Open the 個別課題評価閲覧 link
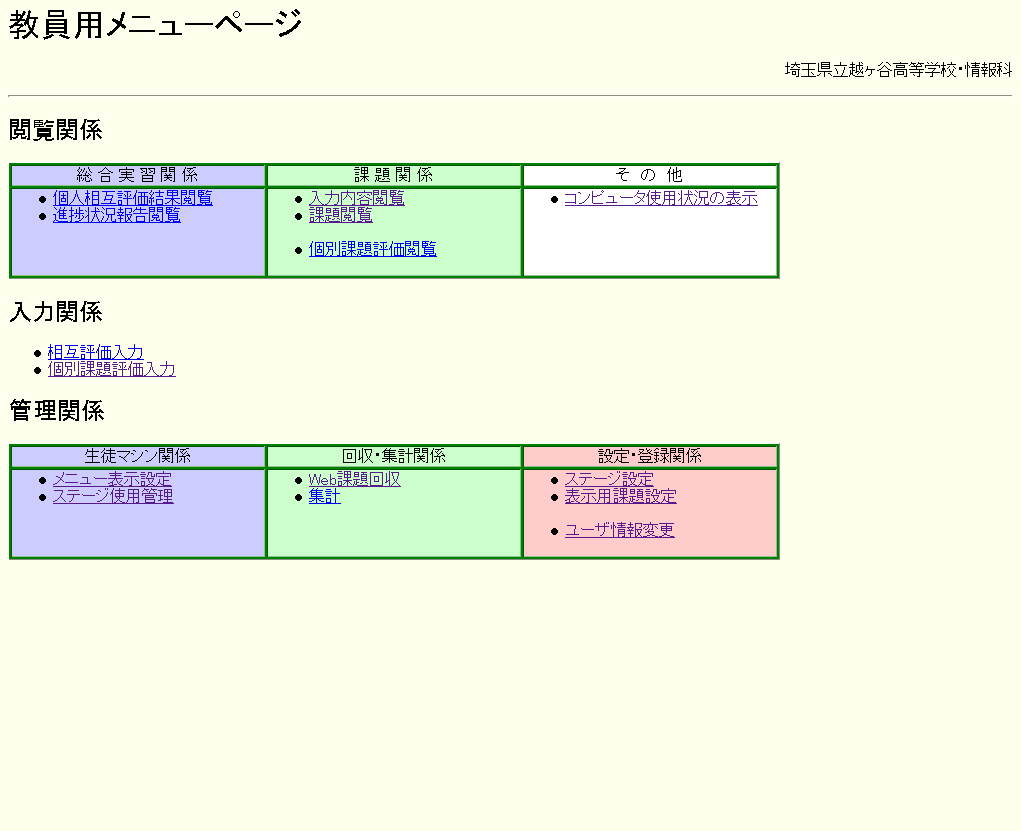 (372, 249)
